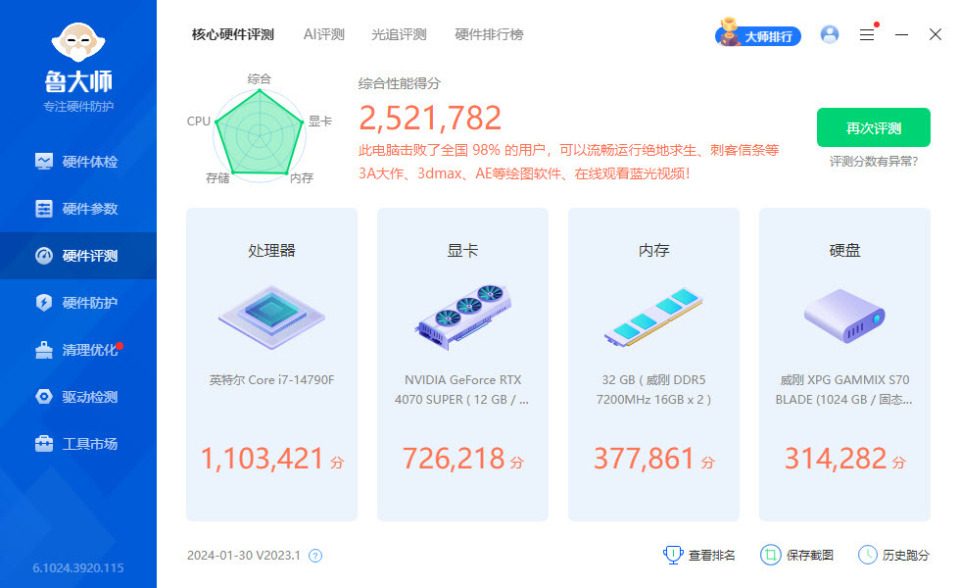Select the 硬件参数 sidebar icon
This screenshot has height=588, width=960.
tap(80, 208)
